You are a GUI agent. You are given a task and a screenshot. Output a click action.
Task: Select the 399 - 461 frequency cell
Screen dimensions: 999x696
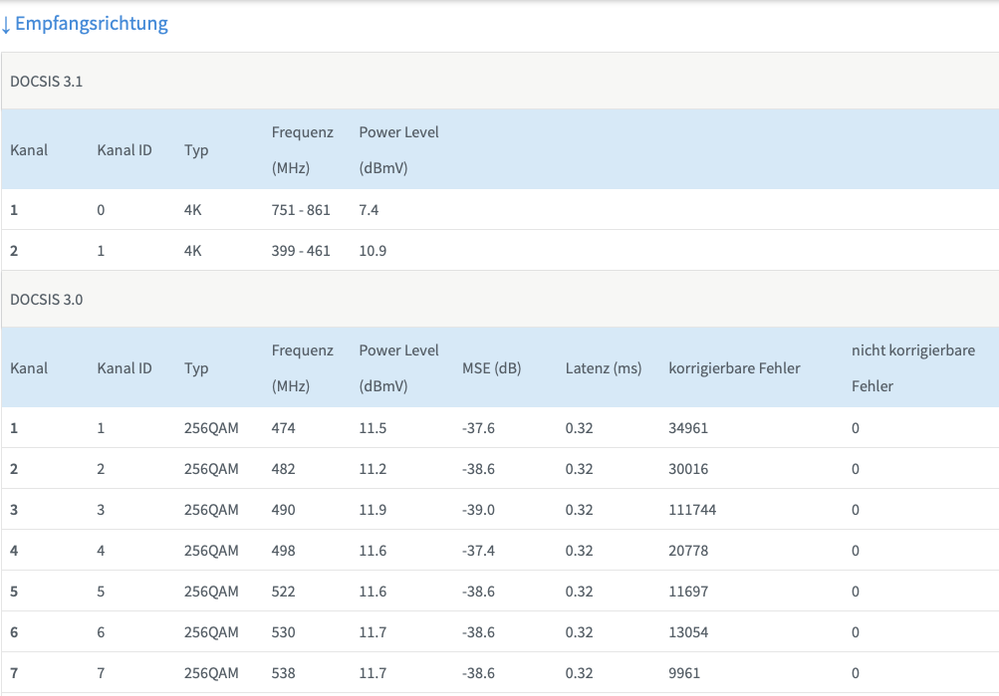[300, 251]
